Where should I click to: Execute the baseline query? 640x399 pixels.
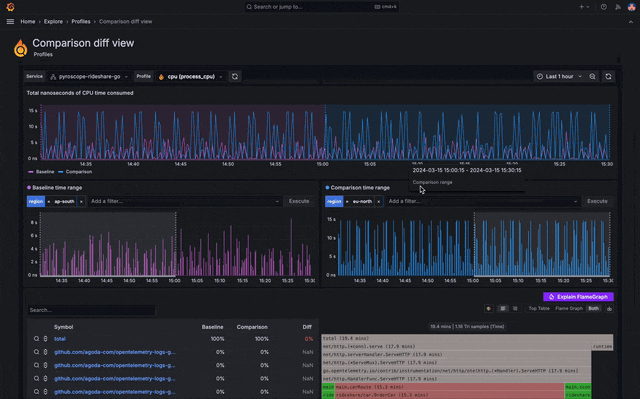coord(299,202)
